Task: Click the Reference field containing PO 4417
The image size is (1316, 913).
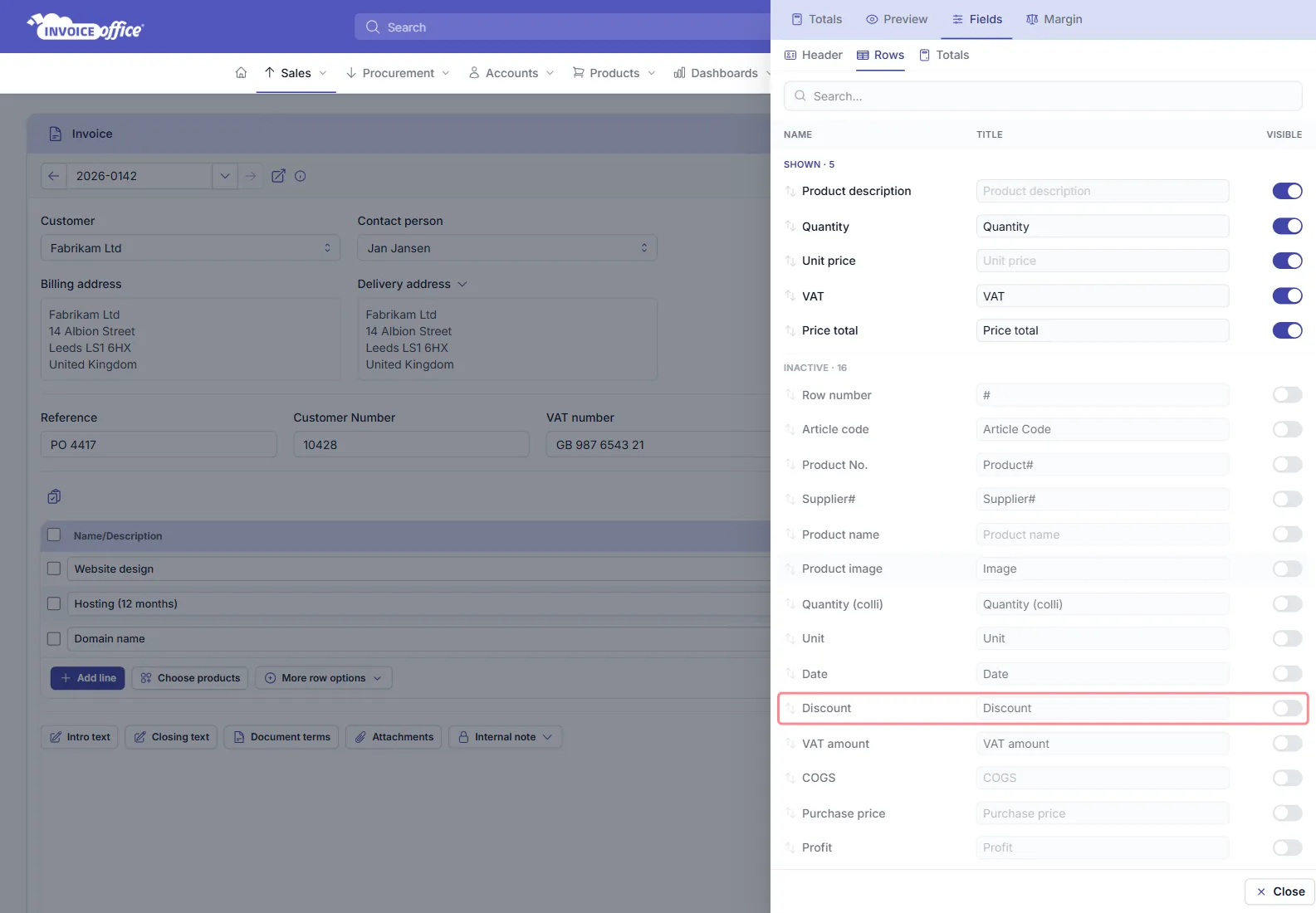Action: pyautogui.click(x=159, y=445)
